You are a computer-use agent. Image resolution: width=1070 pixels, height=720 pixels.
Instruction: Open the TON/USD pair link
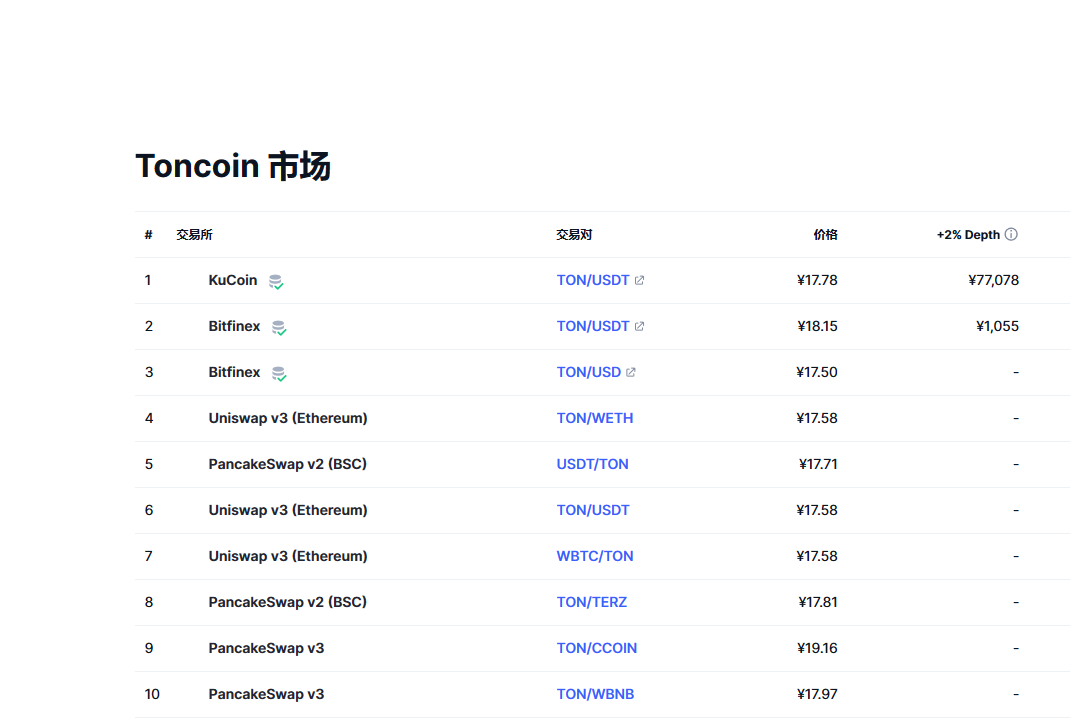[x=588, y=372]
